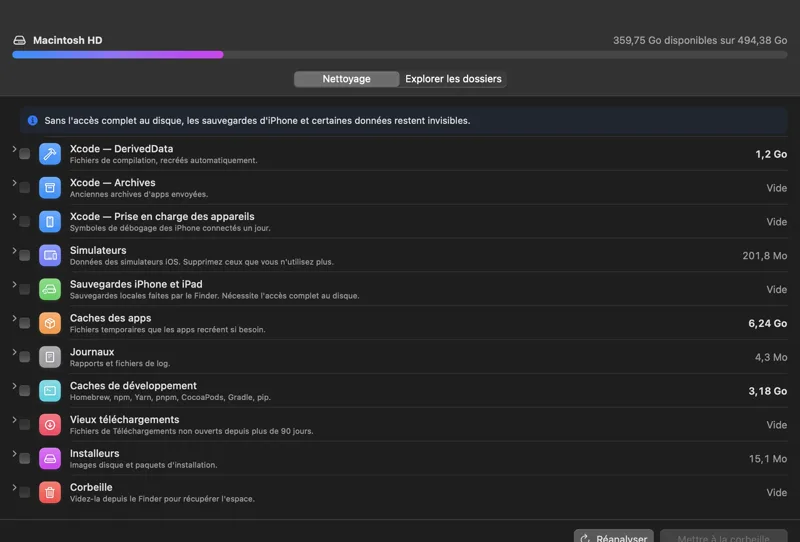Expand the Xcode — Archives row

[x=14, y=183]
